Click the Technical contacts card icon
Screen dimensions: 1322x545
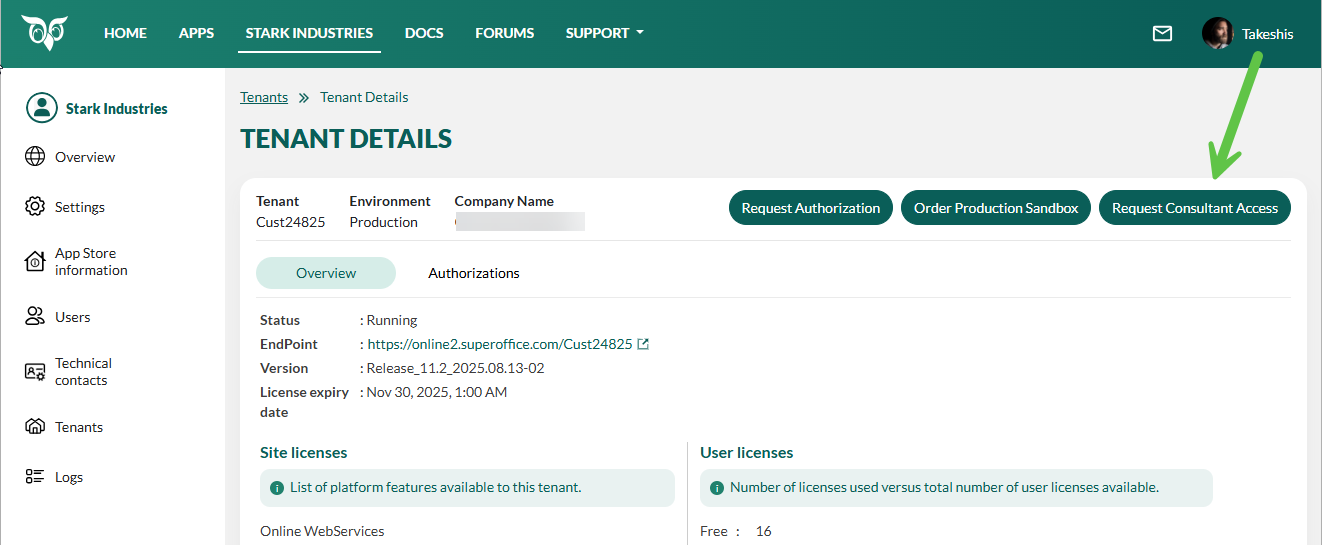pos(35,371)
